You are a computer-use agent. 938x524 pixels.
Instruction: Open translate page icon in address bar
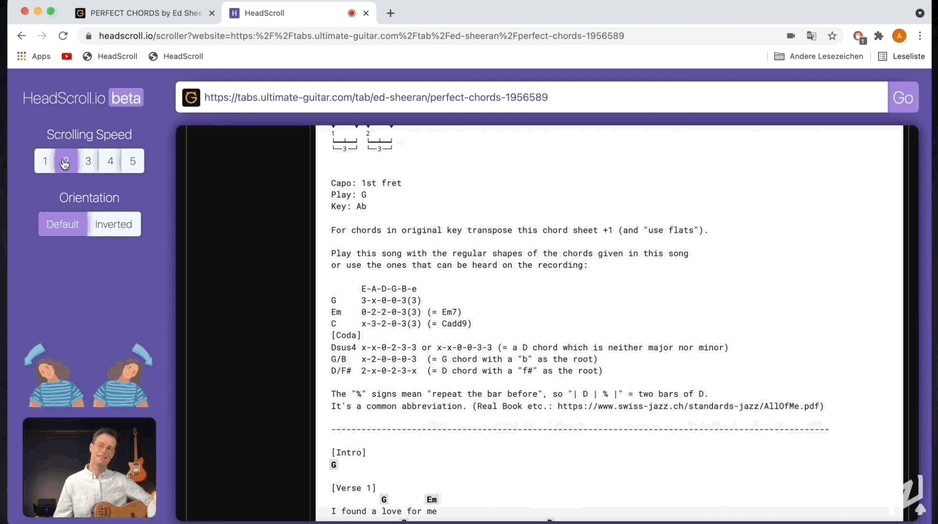pos(811,36)
